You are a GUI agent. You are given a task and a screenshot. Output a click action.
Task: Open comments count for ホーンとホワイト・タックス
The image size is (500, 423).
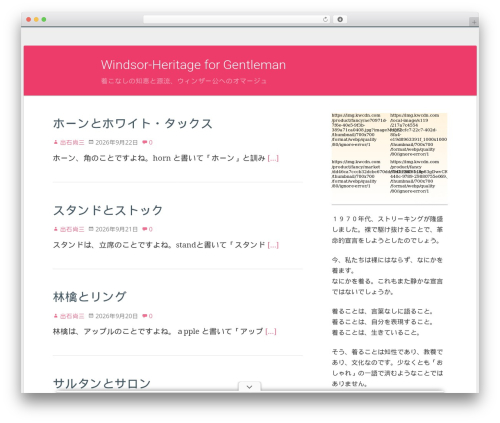click(147, 143)
